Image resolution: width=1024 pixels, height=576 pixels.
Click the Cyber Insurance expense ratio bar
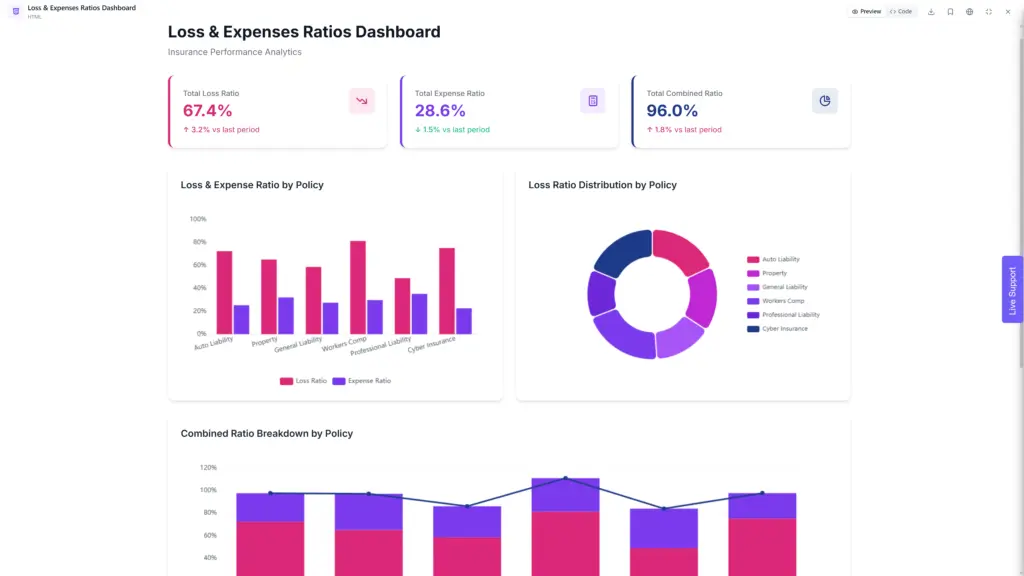click(464, 321)
